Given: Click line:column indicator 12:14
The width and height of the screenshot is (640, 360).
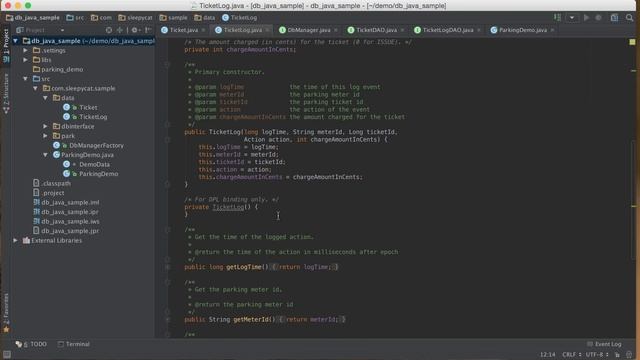Looking at the screenshot, I should click(548, 354).
